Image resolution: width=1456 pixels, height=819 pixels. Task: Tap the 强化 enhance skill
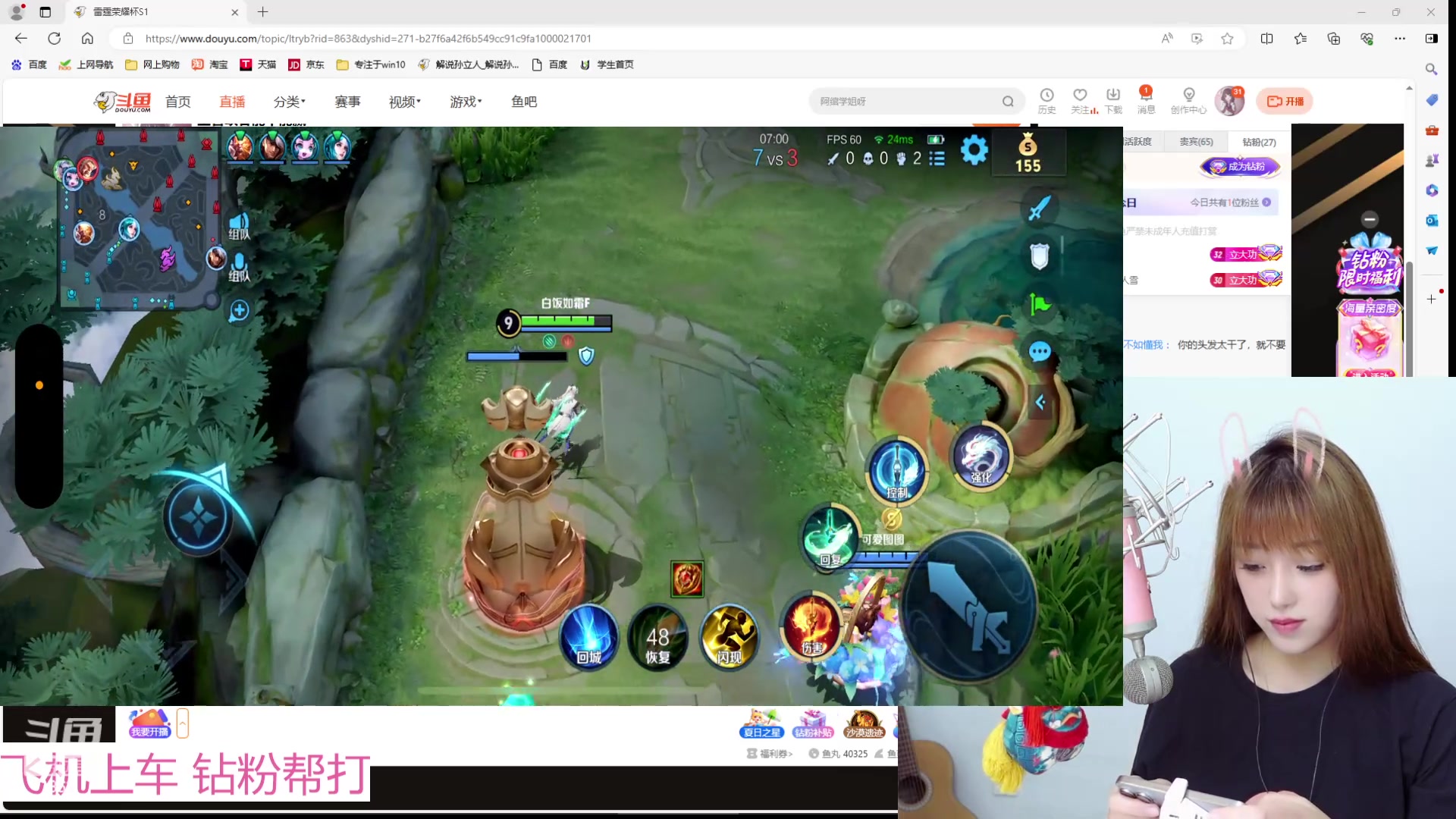[x=981, y=456]
